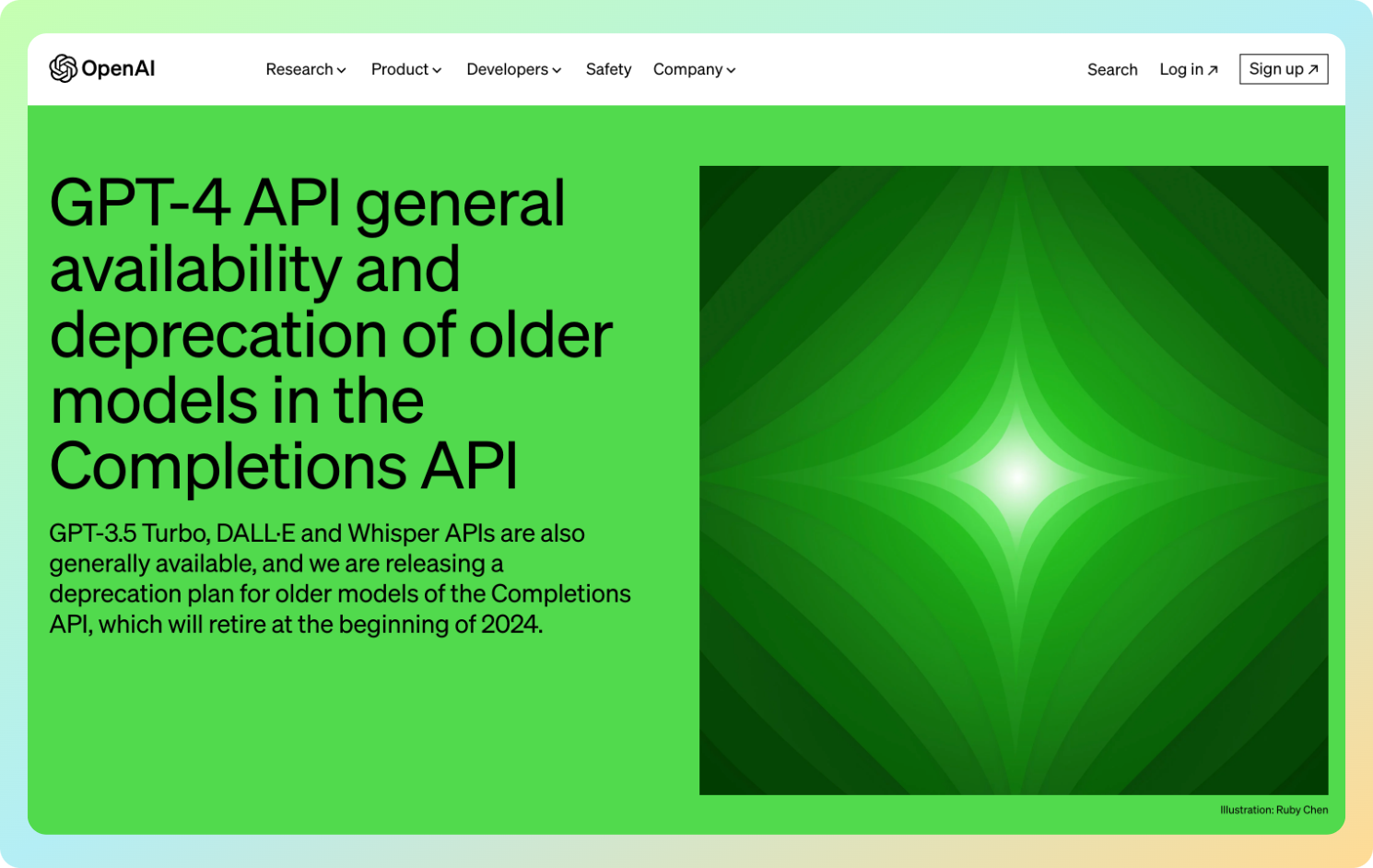Expand the chevron next to Company
This screenshot has height=868, width=1373.
[x=731, y=70]
